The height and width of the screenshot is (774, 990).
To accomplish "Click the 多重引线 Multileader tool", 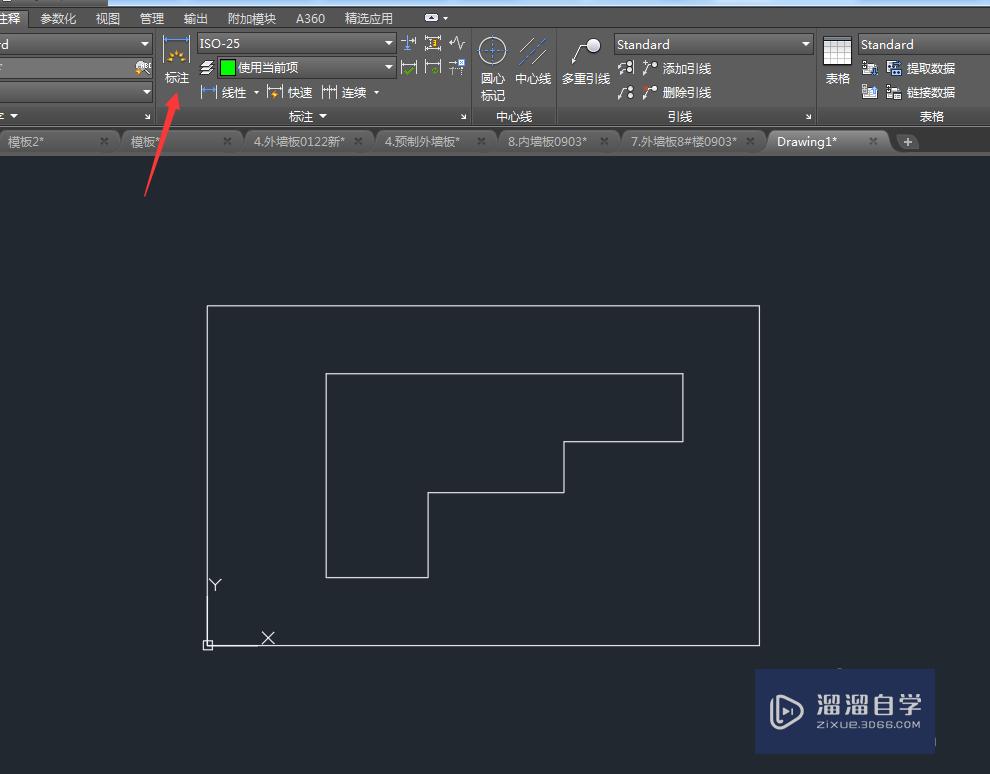I will 585,60.
